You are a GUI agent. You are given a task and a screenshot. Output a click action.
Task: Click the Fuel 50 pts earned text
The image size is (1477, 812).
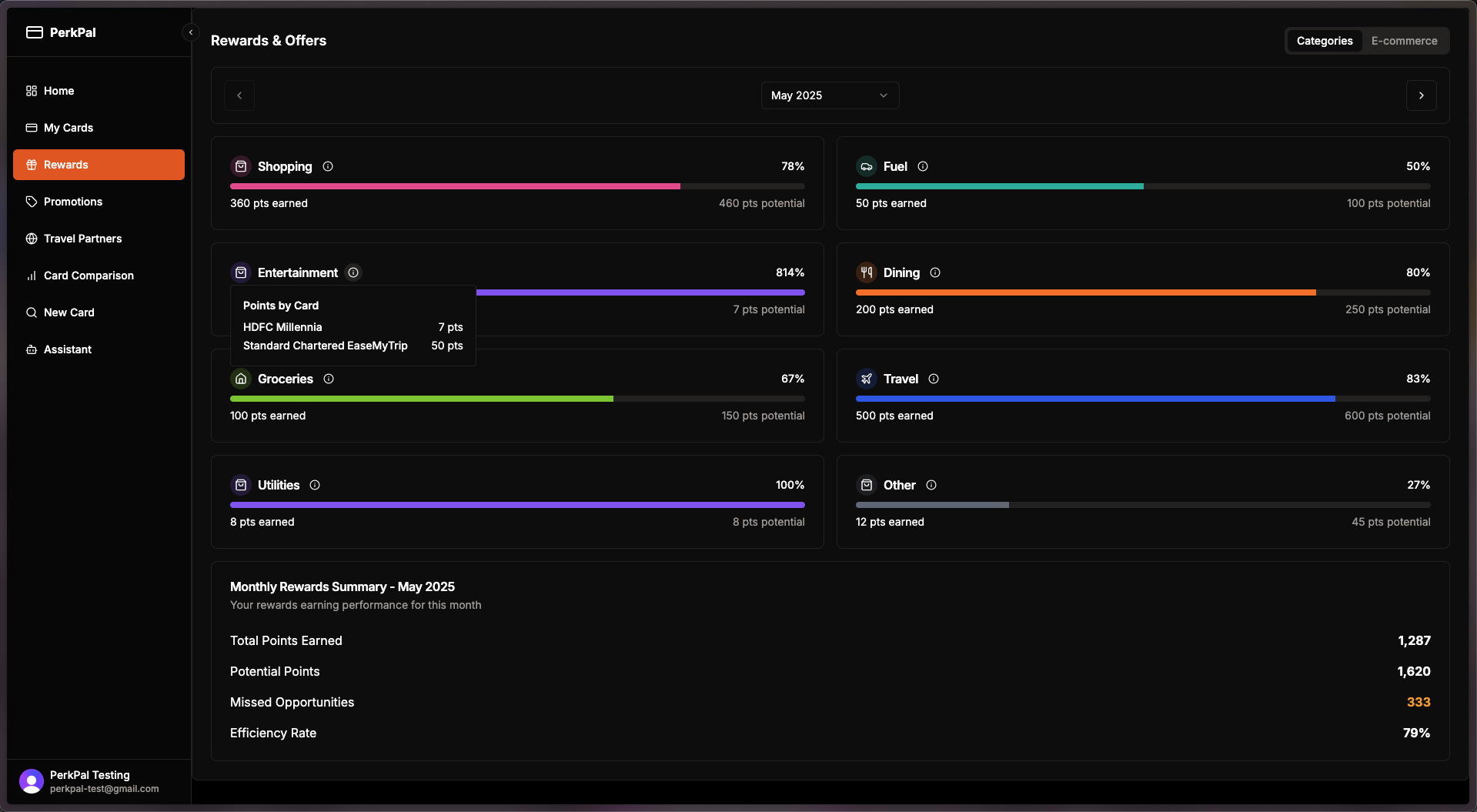click(x=891, y=203)
